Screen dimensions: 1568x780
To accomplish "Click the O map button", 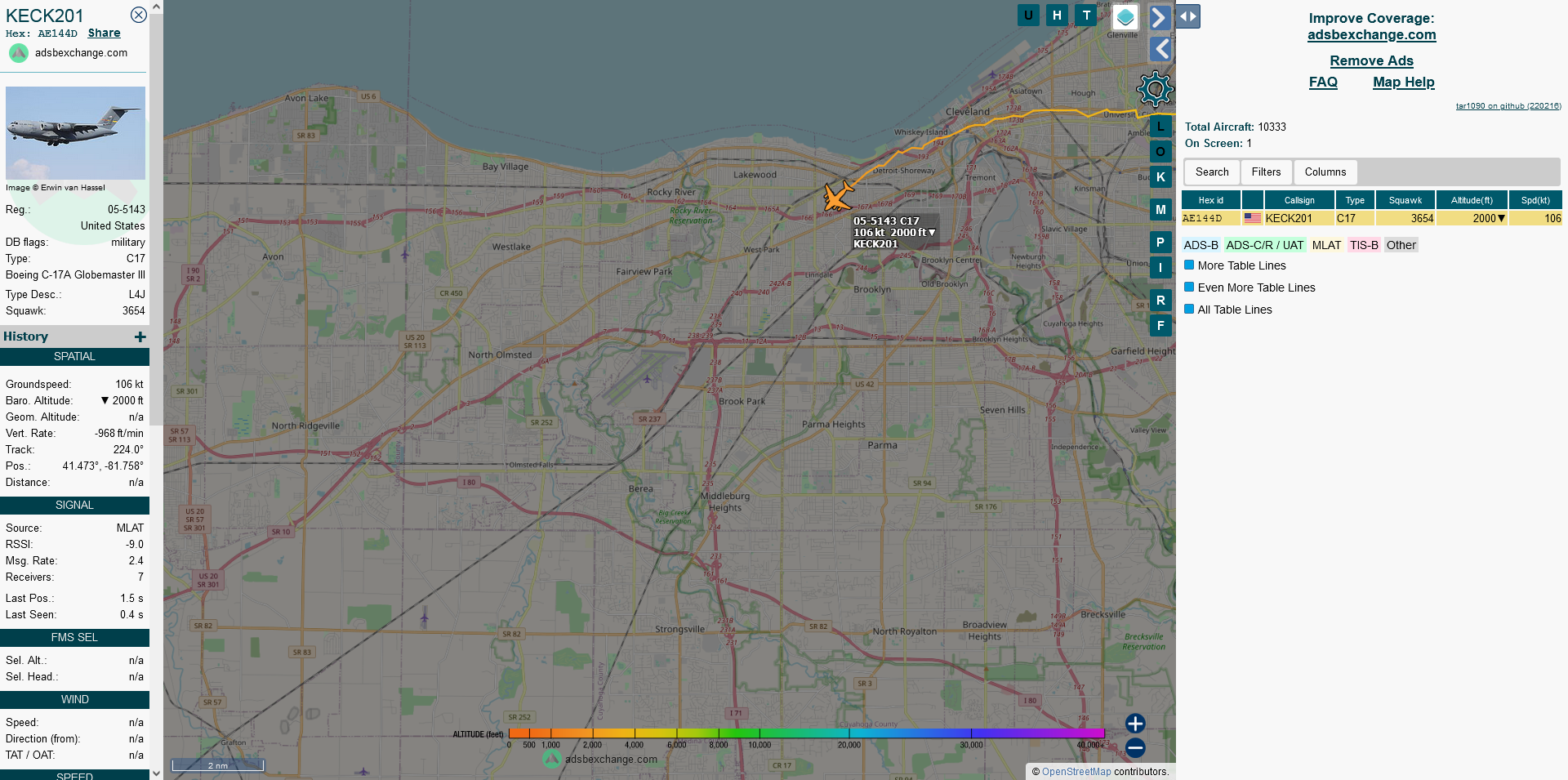I will (1160, 152).
